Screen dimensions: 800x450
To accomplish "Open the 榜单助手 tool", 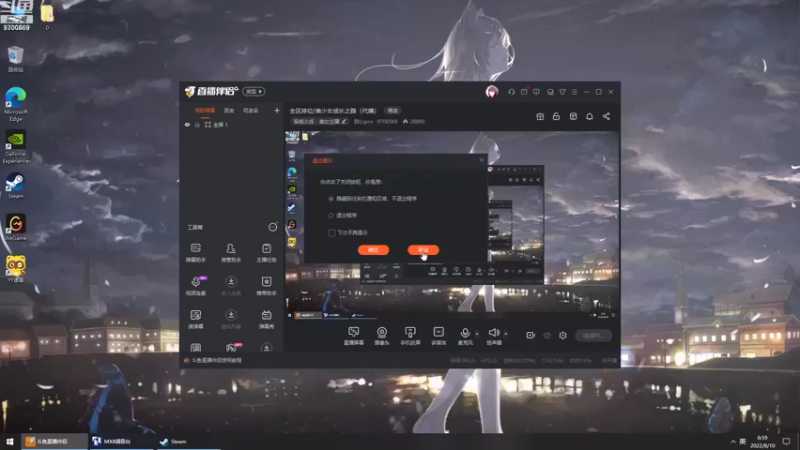I will (266, 285).
